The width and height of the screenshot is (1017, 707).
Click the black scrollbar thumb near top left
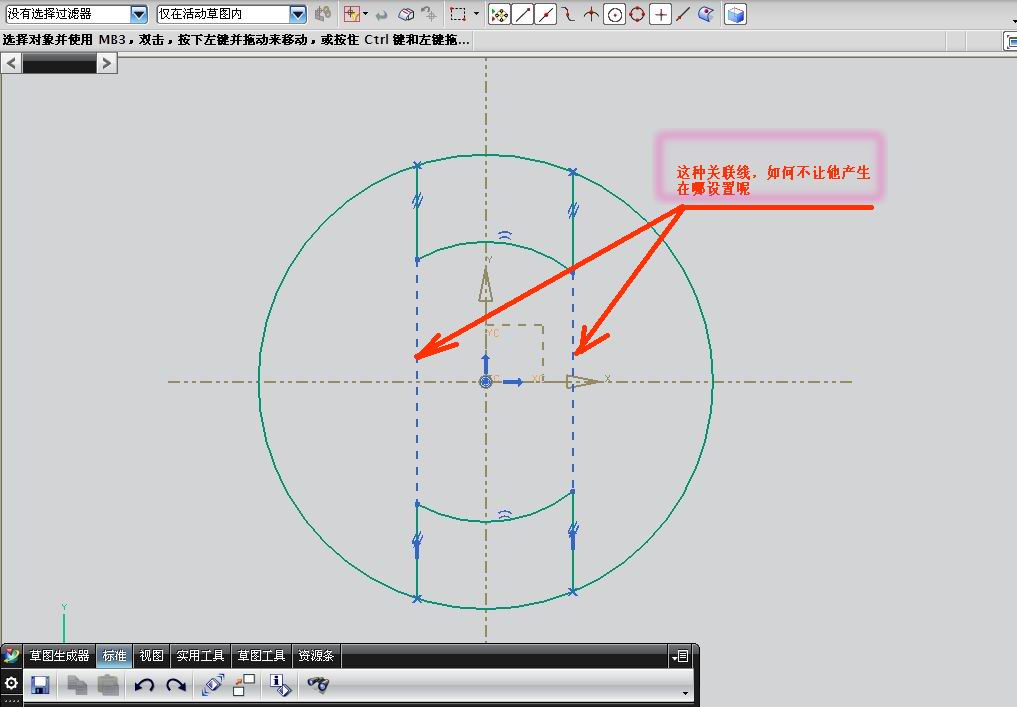click(59, 64)
